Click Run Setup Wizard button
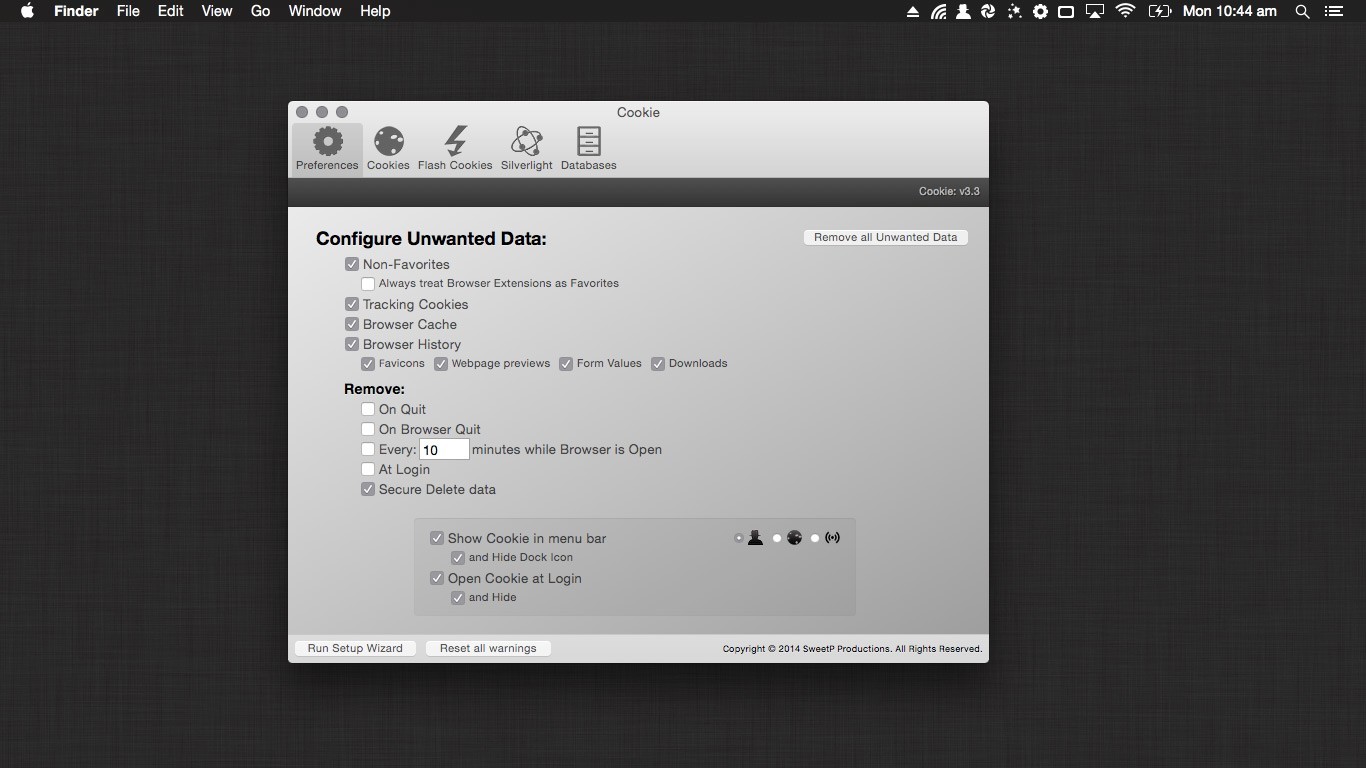 (355, 648)
